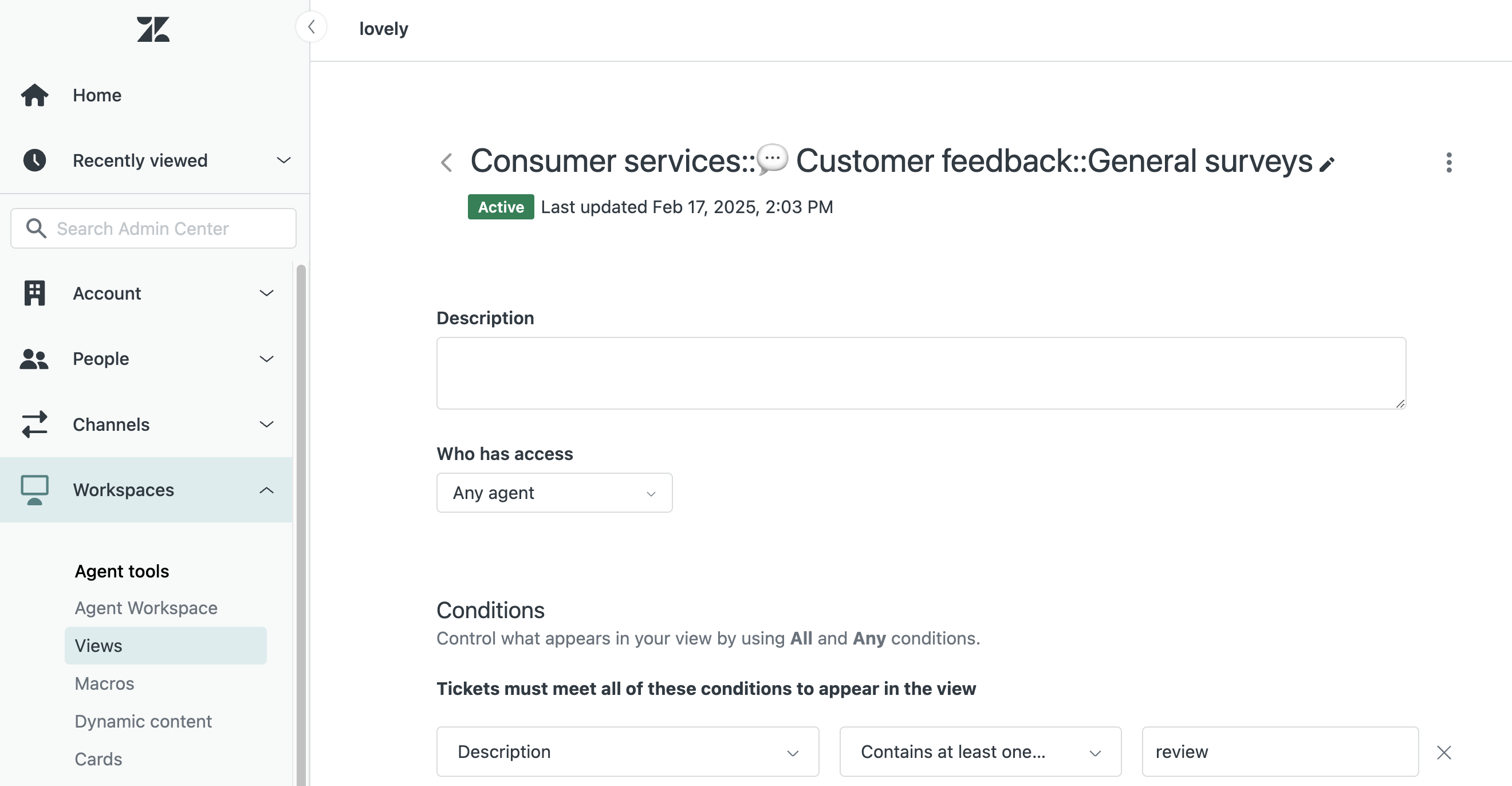Edit the view title with the pencil icon

(x=1326, y=165)
